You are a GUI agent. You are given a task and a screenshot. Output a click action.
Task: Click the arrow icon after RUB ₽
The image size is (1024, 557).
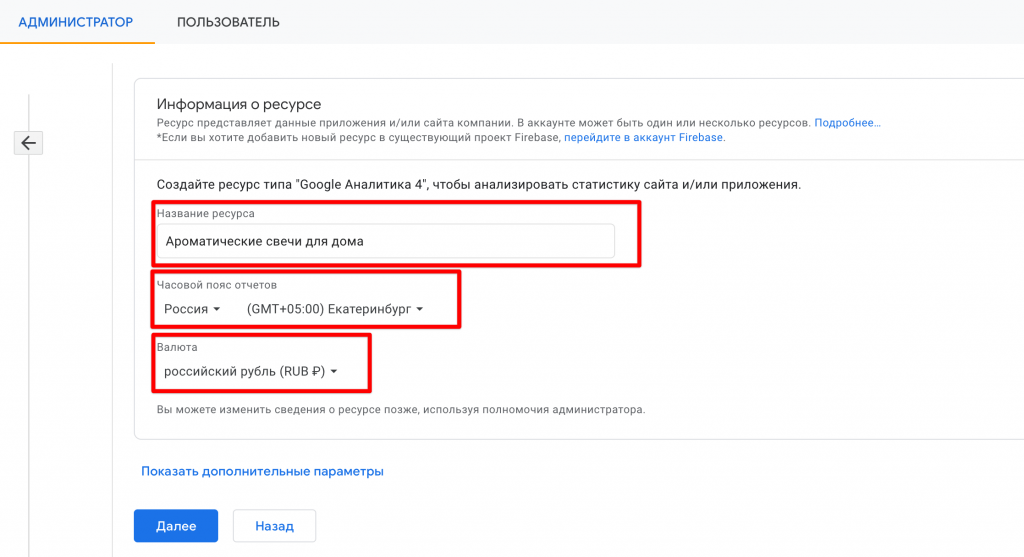(334, 372)
